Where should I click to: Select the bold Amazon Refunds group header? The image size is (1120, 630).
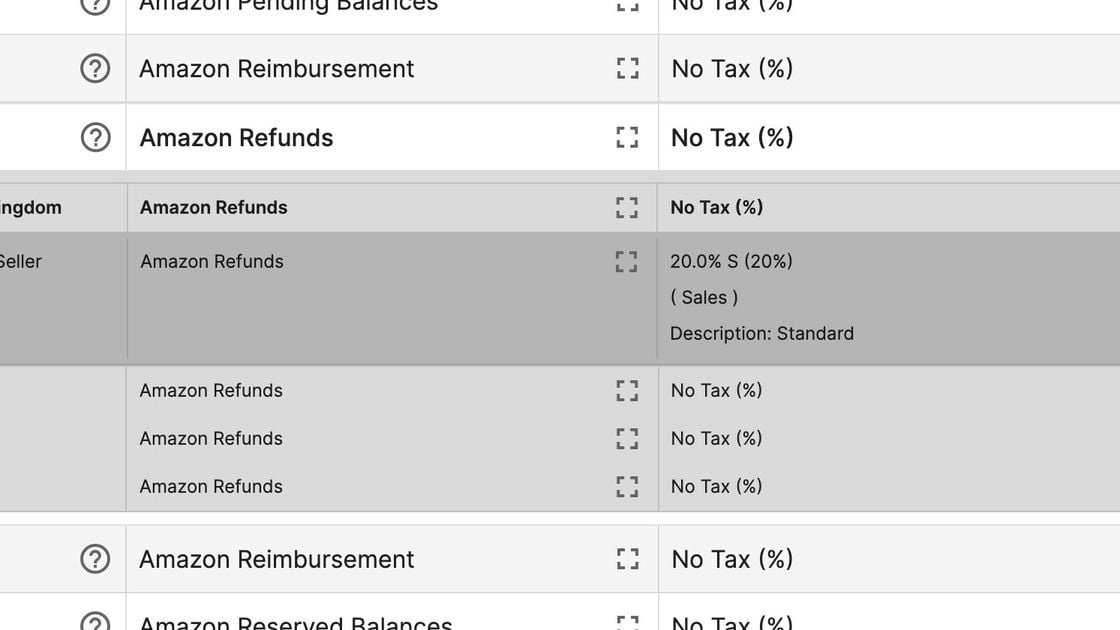coord(214,207)
